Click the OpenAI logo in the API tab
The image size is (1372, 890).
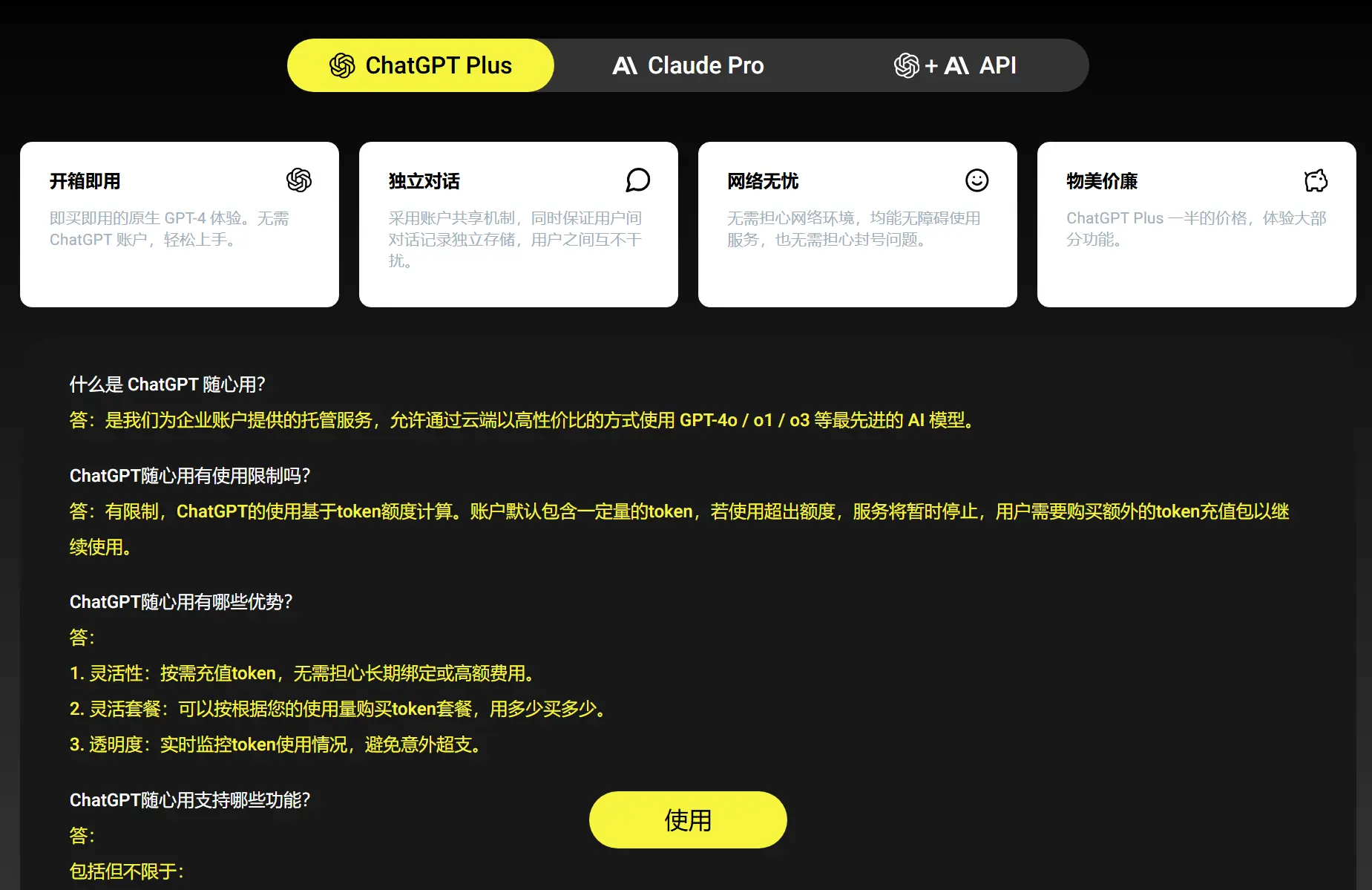click(x=906, y=65)
